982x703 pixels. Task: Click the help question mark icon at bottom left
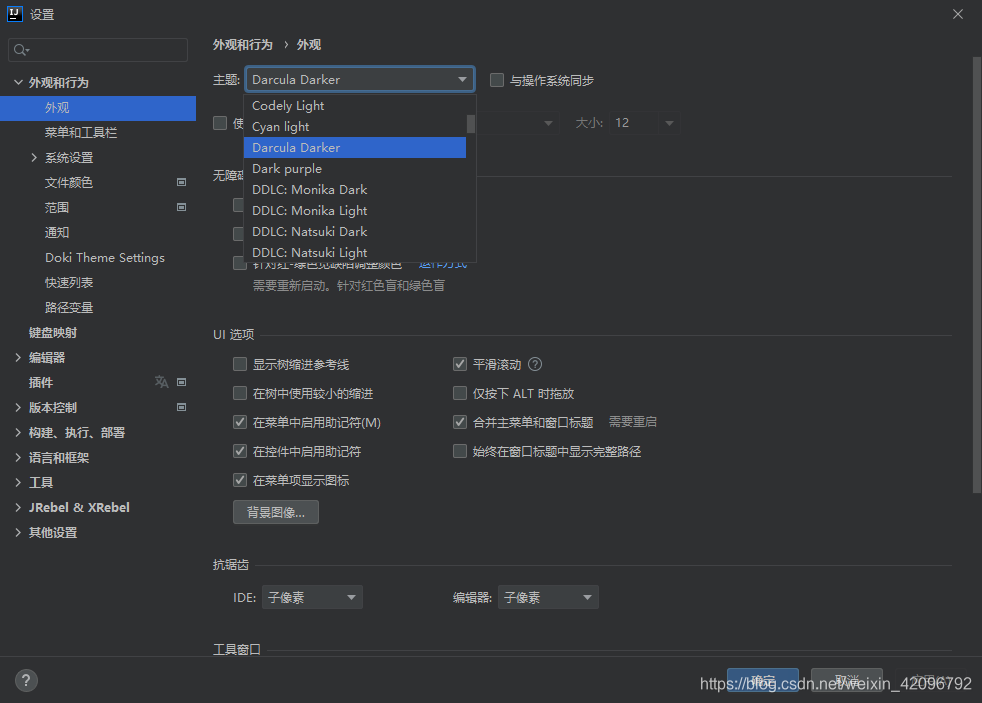coord(25,680)
